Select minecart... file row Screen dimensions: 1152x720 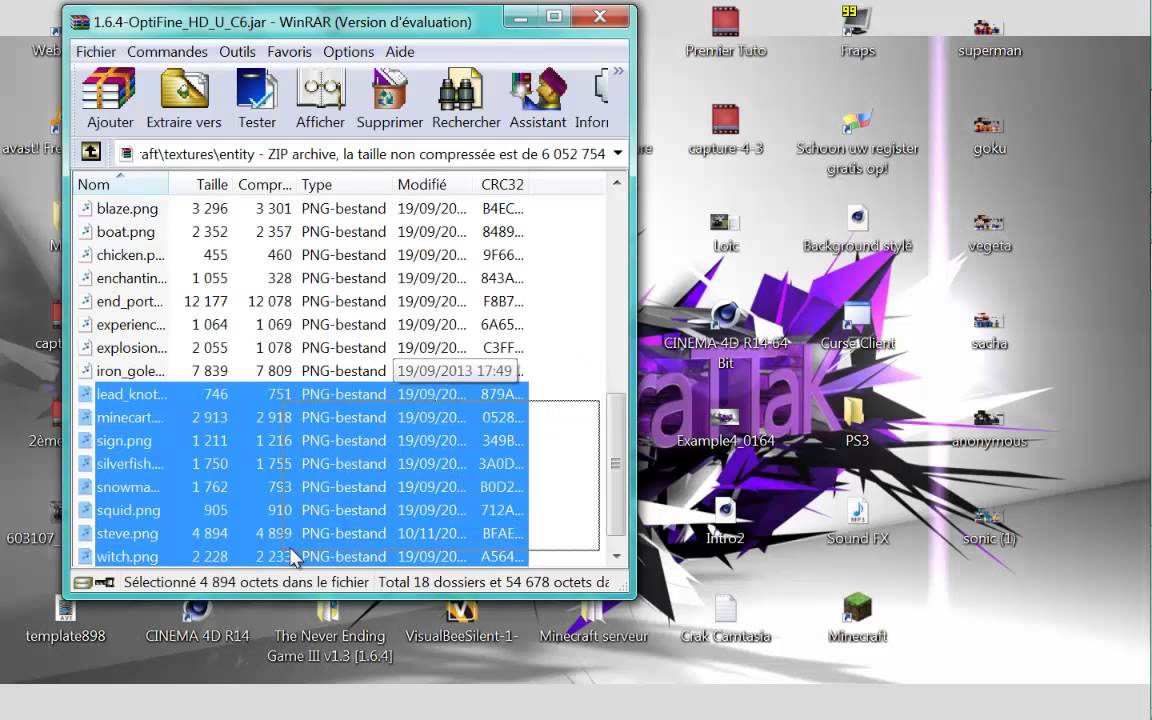point(301,417)
